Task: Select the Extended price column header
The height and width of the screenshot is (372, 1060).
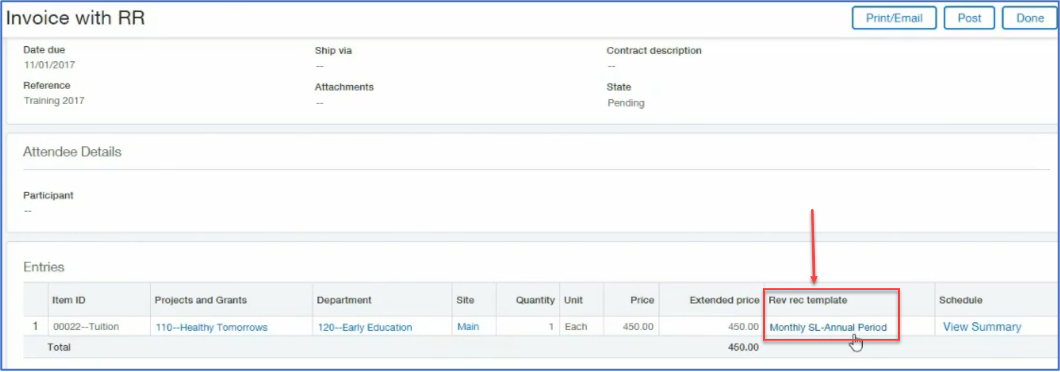Action: (x=711, y=300)
